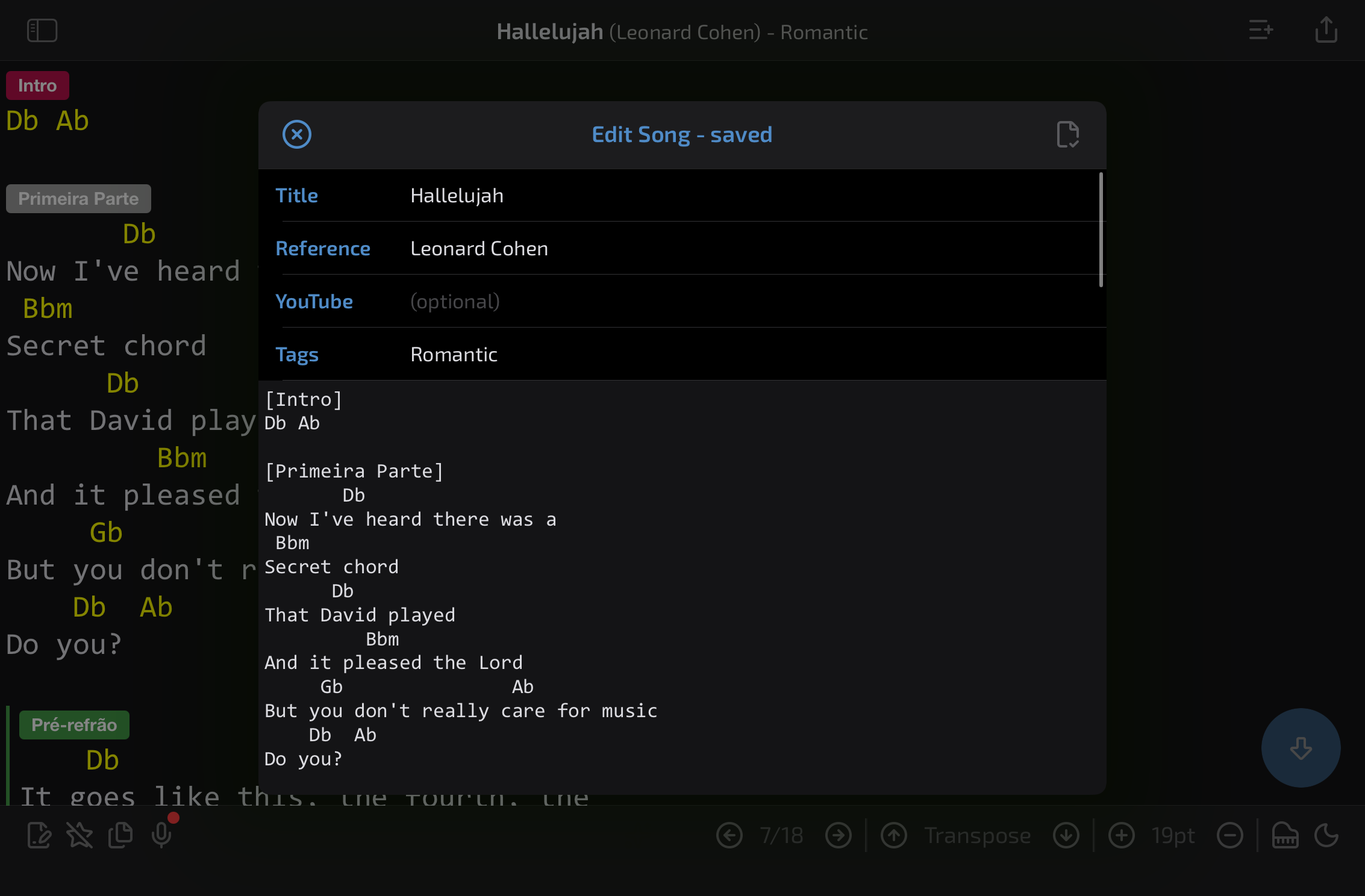
Task: Toggle the favorite star for this song
Action: [x=80, y=836]
